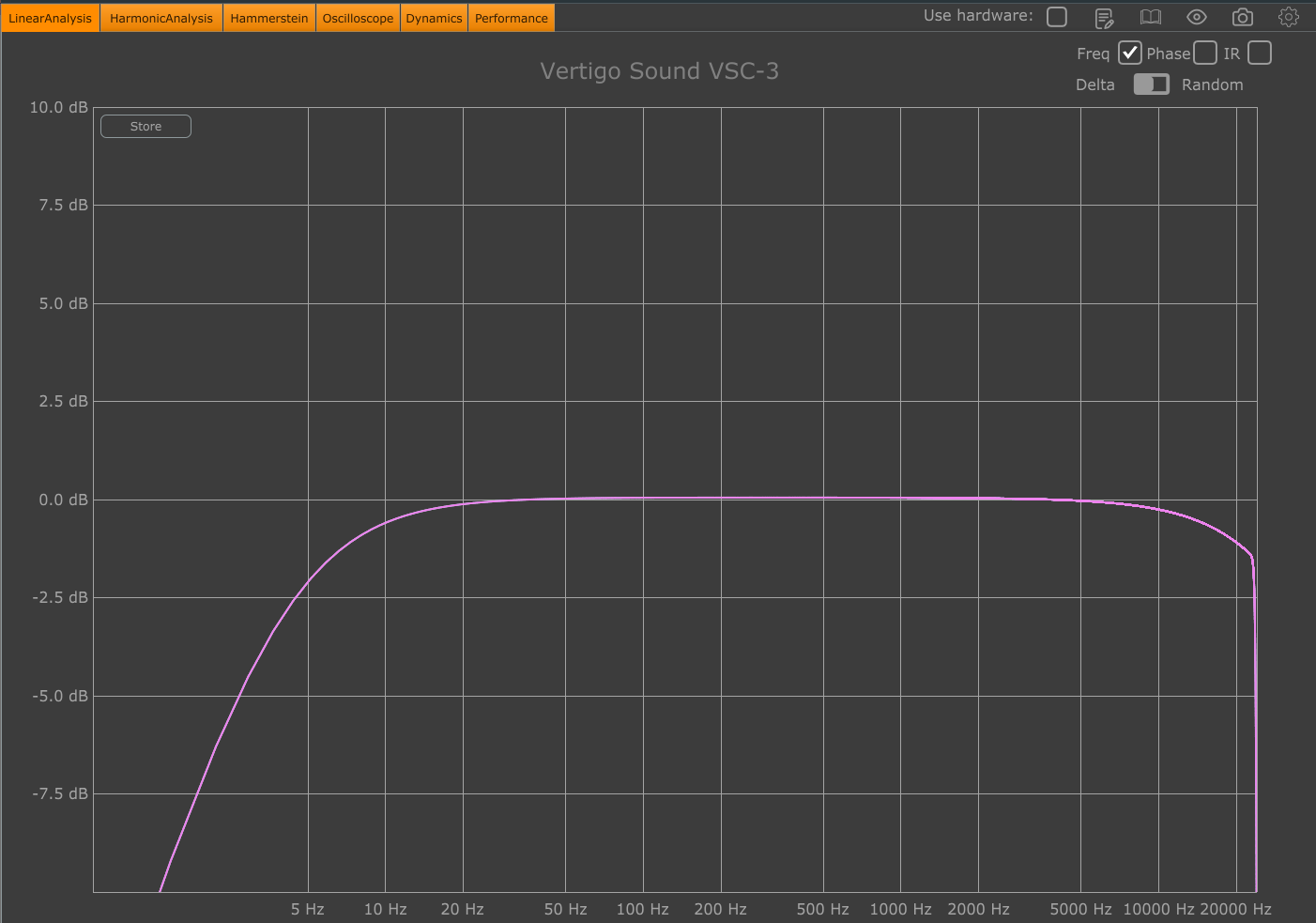This screenshot has height=923, width=1316.
Task: Click the "10 Hz" frequency label
Action: click(386, 909)
